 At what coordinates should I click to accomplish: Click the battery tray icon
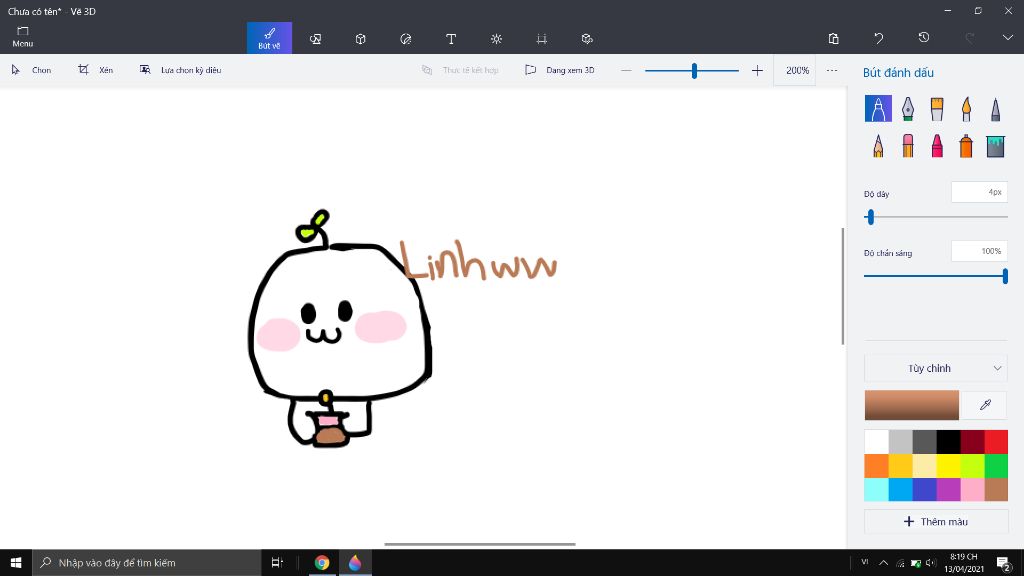(x=916, y=563)
